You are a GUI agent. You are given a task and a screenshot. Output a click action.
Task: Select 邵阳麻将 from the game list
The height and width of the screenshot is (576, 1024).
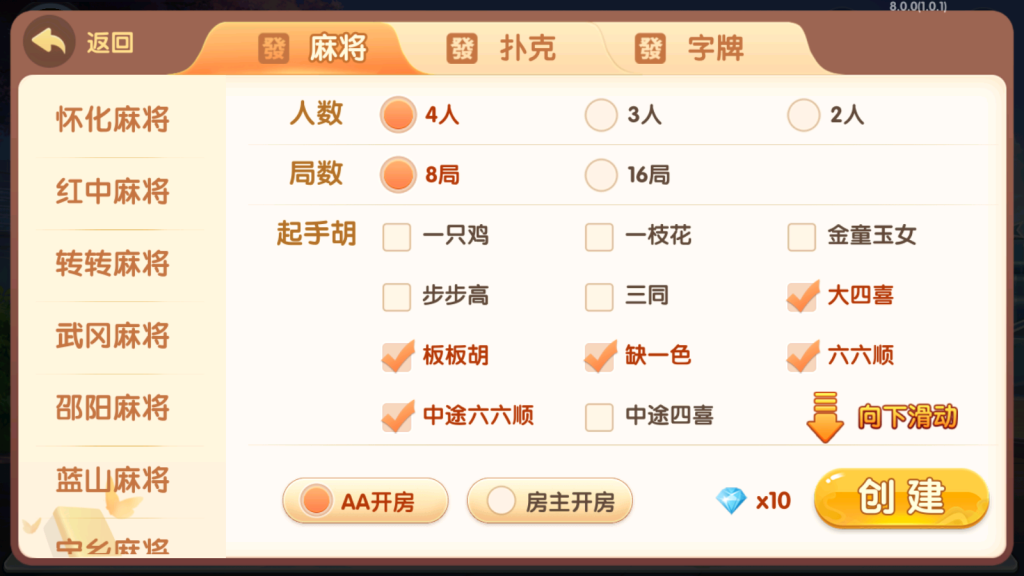click(x=114, y=408)
